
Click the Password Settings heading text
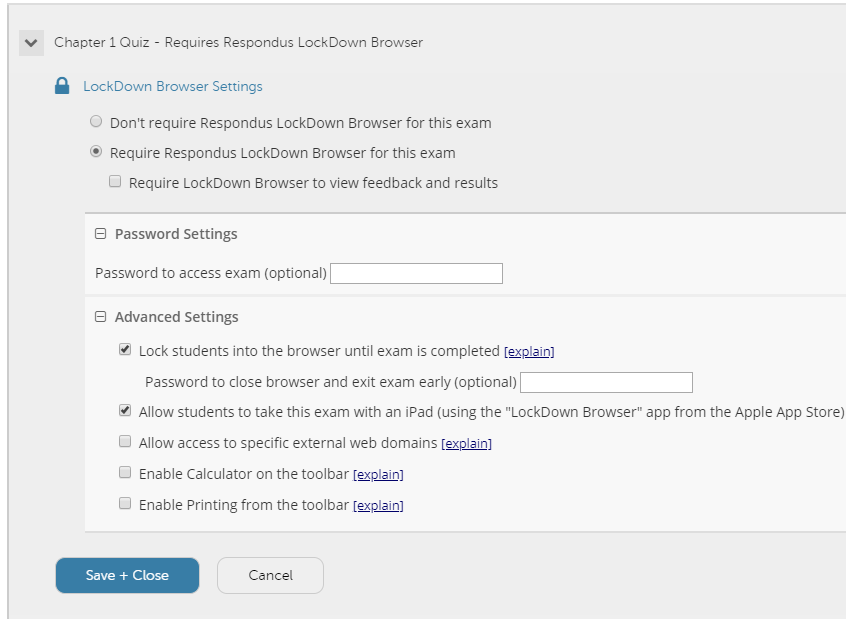tap(176, 234)
